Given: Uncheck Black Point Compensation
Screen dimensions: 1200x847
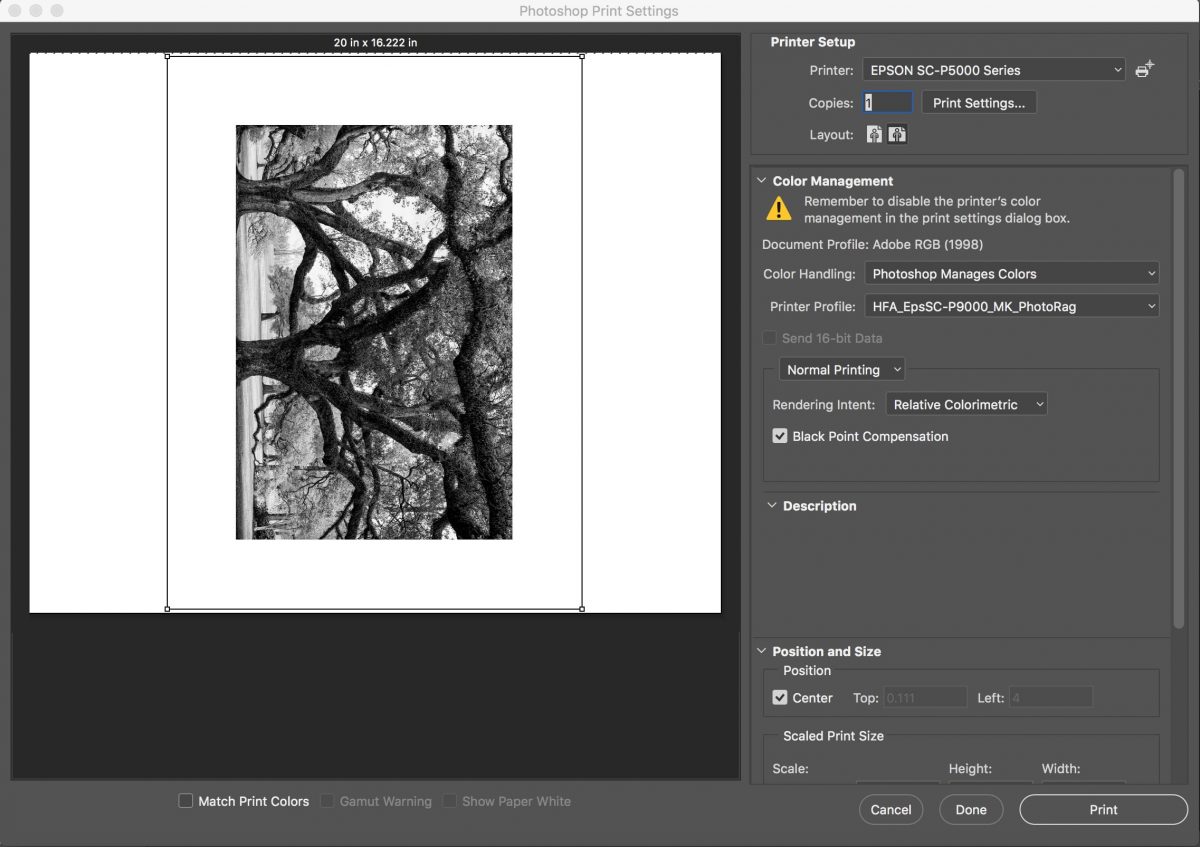Looking at the screenshot, I should [779, 436].
